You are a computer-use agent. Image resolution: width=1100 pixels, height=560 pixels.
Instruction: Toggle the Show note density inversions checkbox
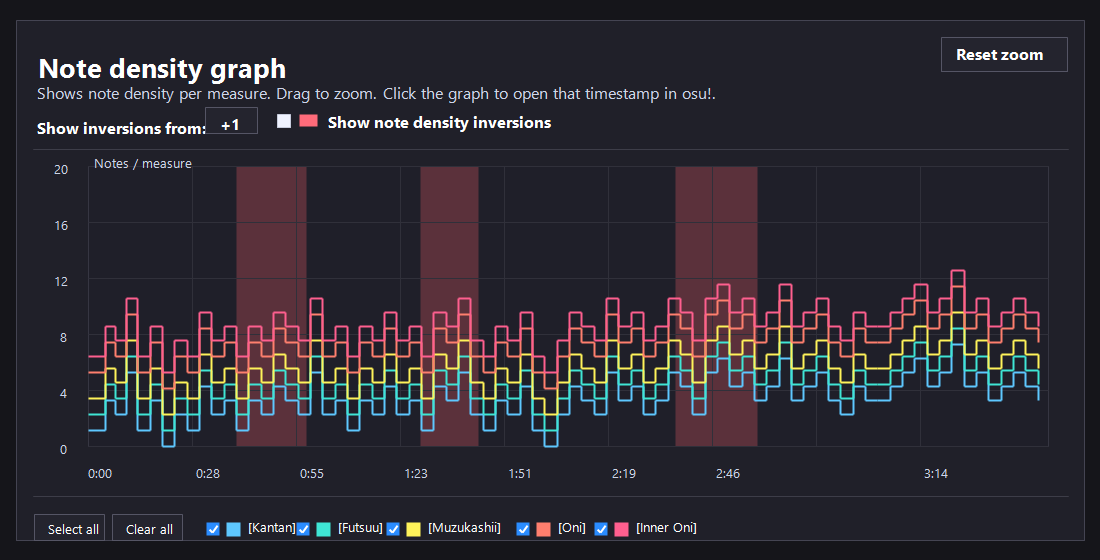point(283,121)
